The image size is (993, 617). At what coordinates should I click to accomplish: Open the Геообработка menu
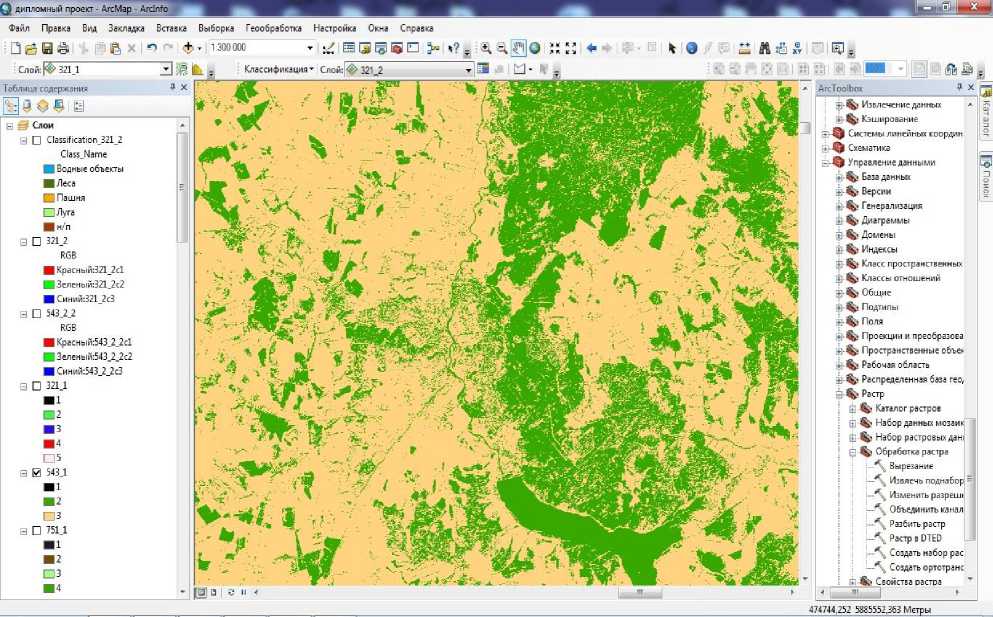(273, 28)
